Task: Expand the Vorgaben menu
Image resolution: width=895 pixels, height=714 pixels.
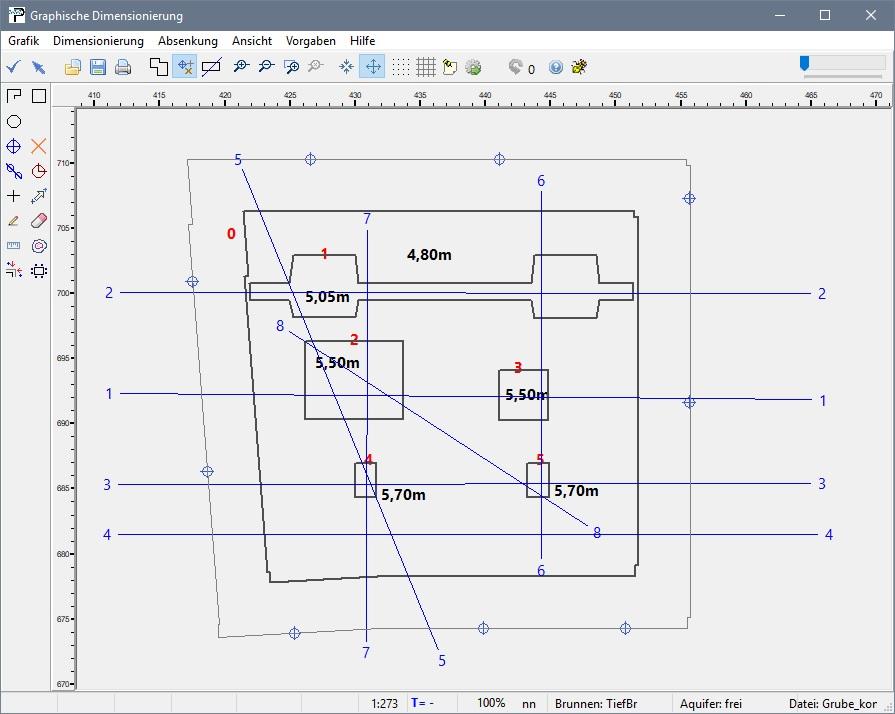Action: (310, 41)
